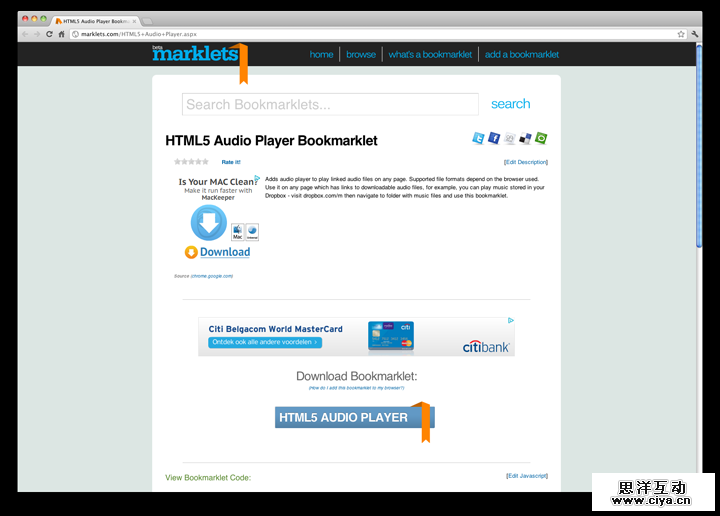Rate bookmarklet with third star
The image size is (720, 516).
pyautogui.click(x=191, y=162)
